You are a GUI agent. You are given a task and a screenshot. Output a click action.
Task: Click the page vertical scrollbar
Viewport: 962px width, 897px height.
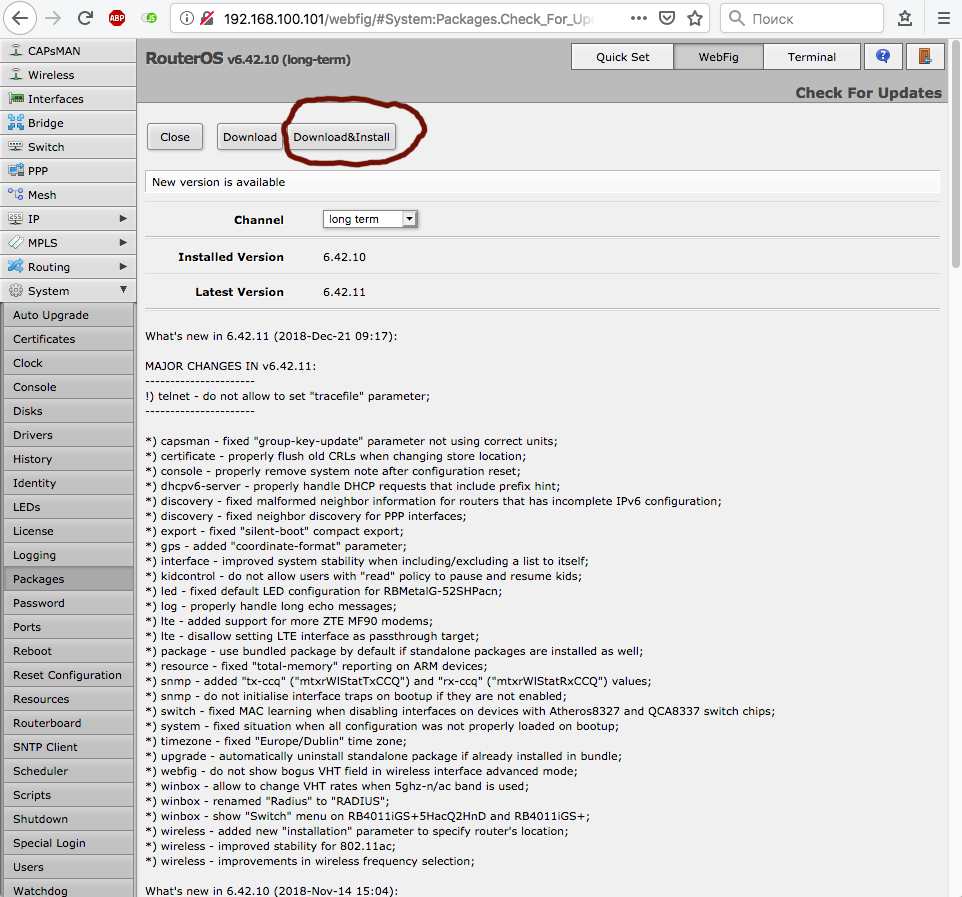click(x=955, y=153)
